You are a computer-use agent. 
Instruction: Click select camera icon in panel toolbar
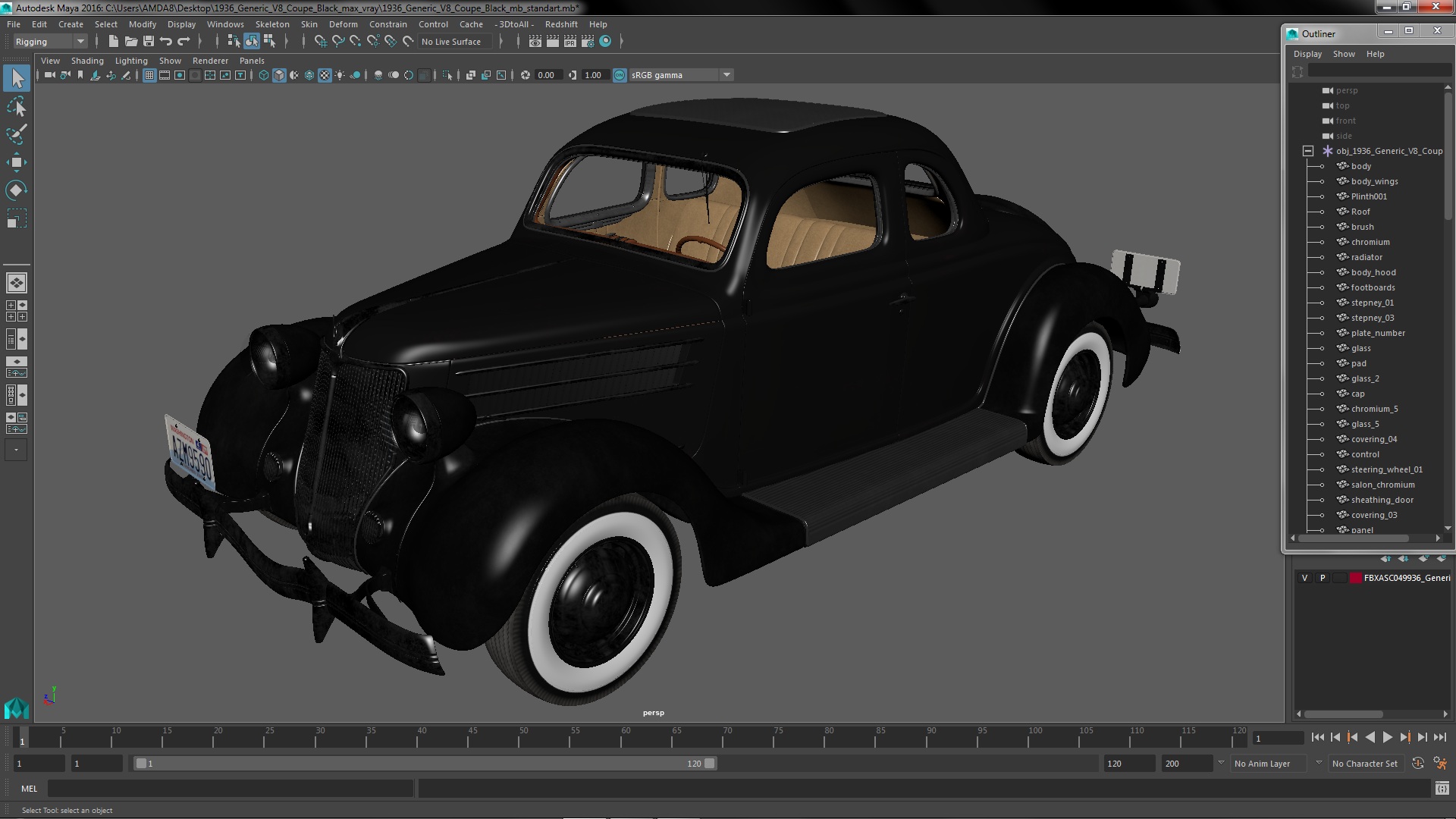click(50, 75)
